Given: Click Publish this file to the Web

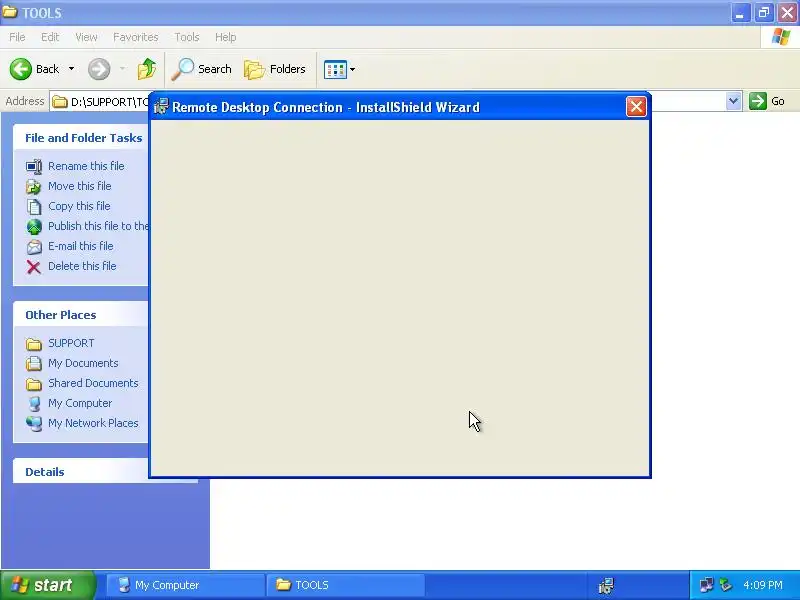Looking at the screenshot, I should click(x=98, y=226).
